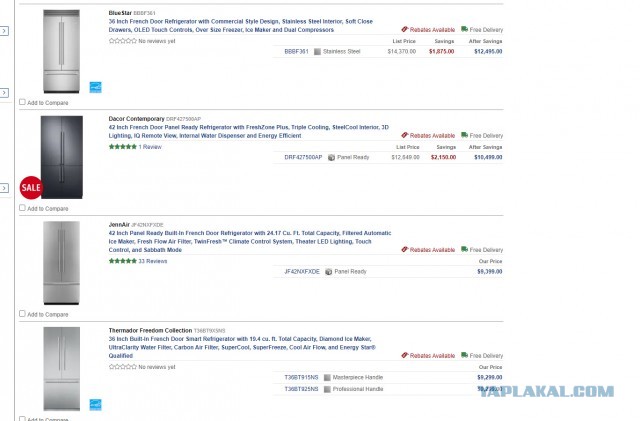Open the 33 Reviews link for JennAir

pos(153,261)
